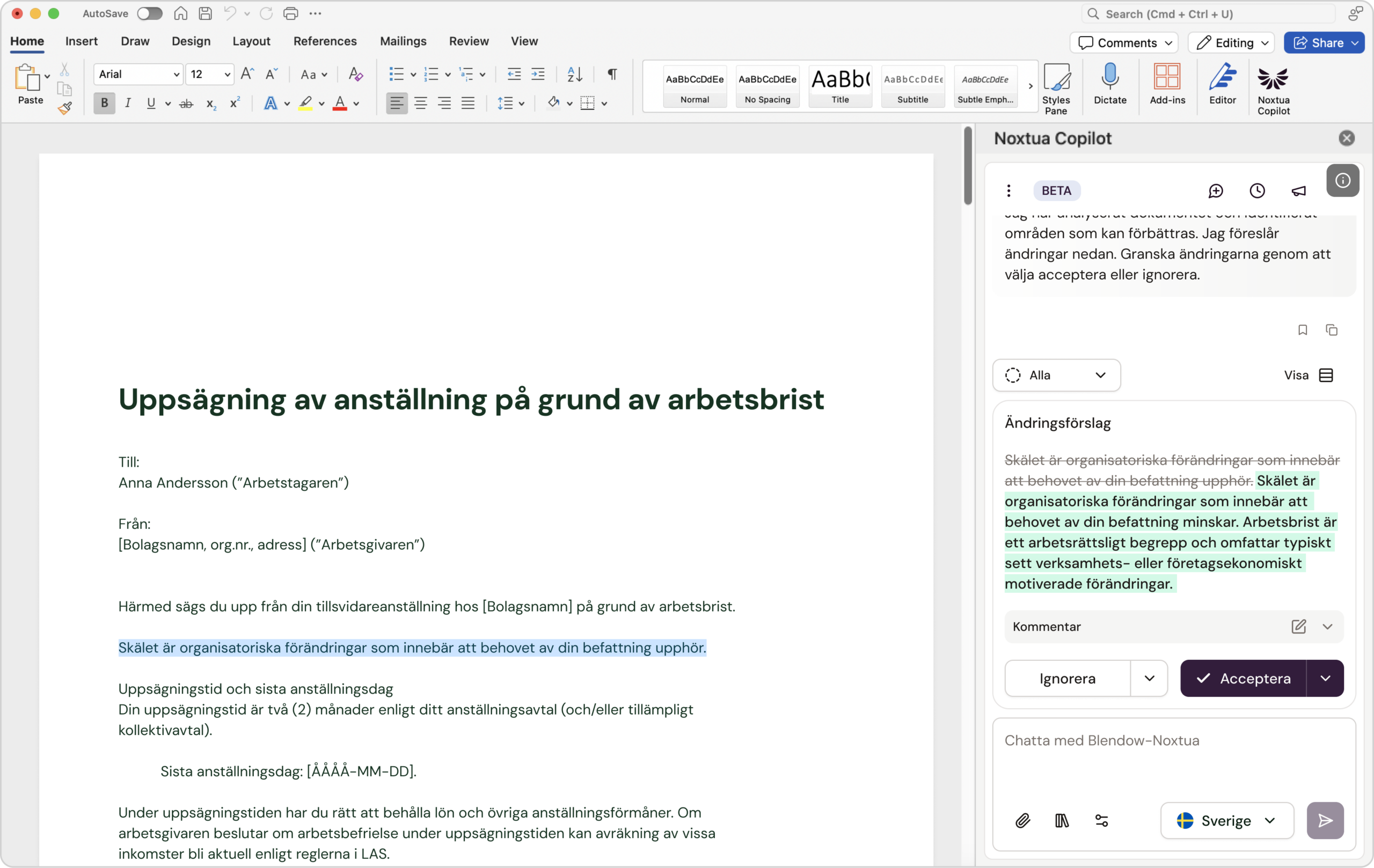The height and width of the screenshot is (868, 1374).
Task: Start Dictate microphone
Action: tap(1110, 84)
